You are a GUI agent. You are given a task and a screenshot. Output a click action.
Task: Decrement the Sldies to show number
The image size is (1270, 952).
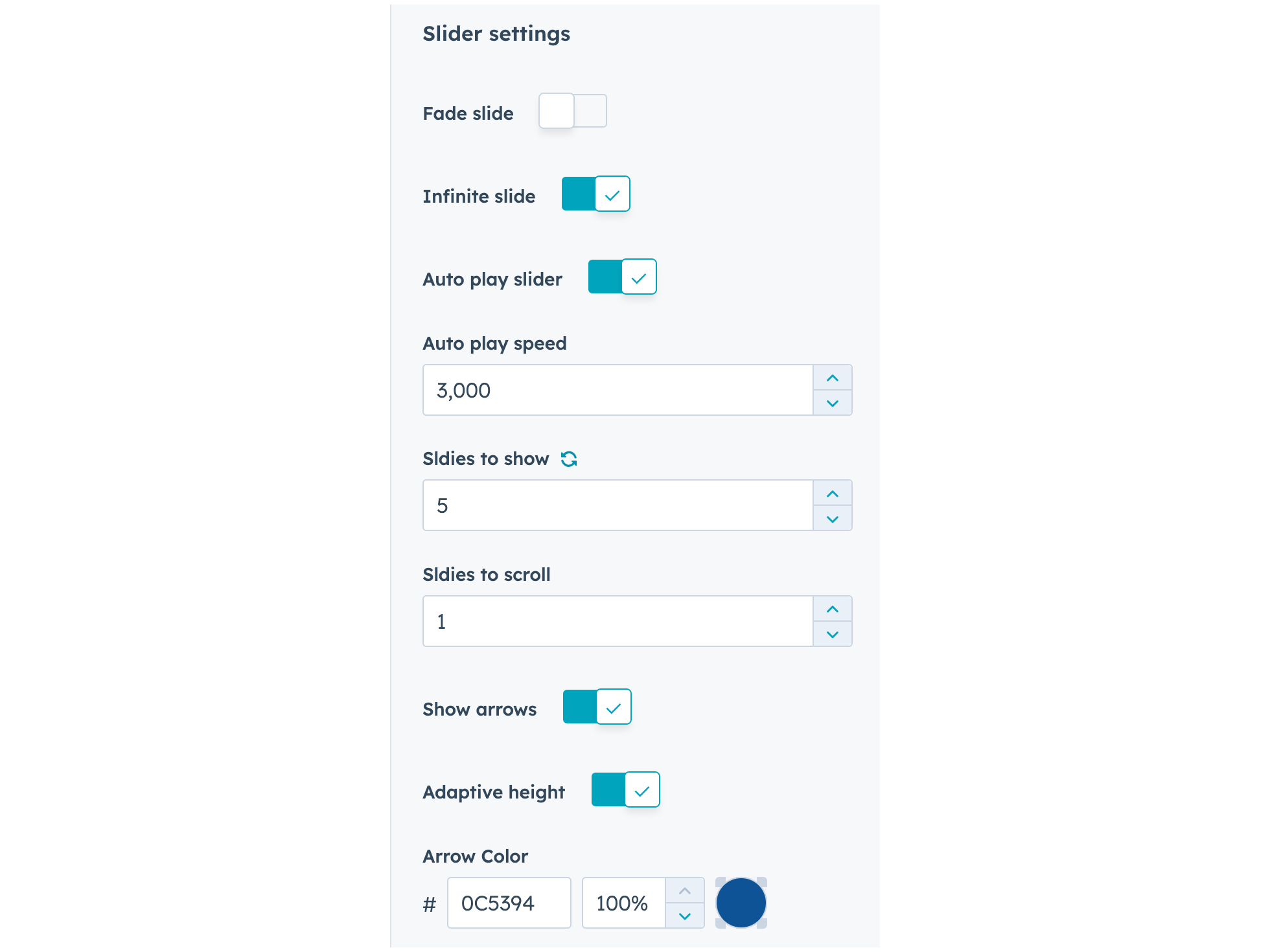(833, 519)
